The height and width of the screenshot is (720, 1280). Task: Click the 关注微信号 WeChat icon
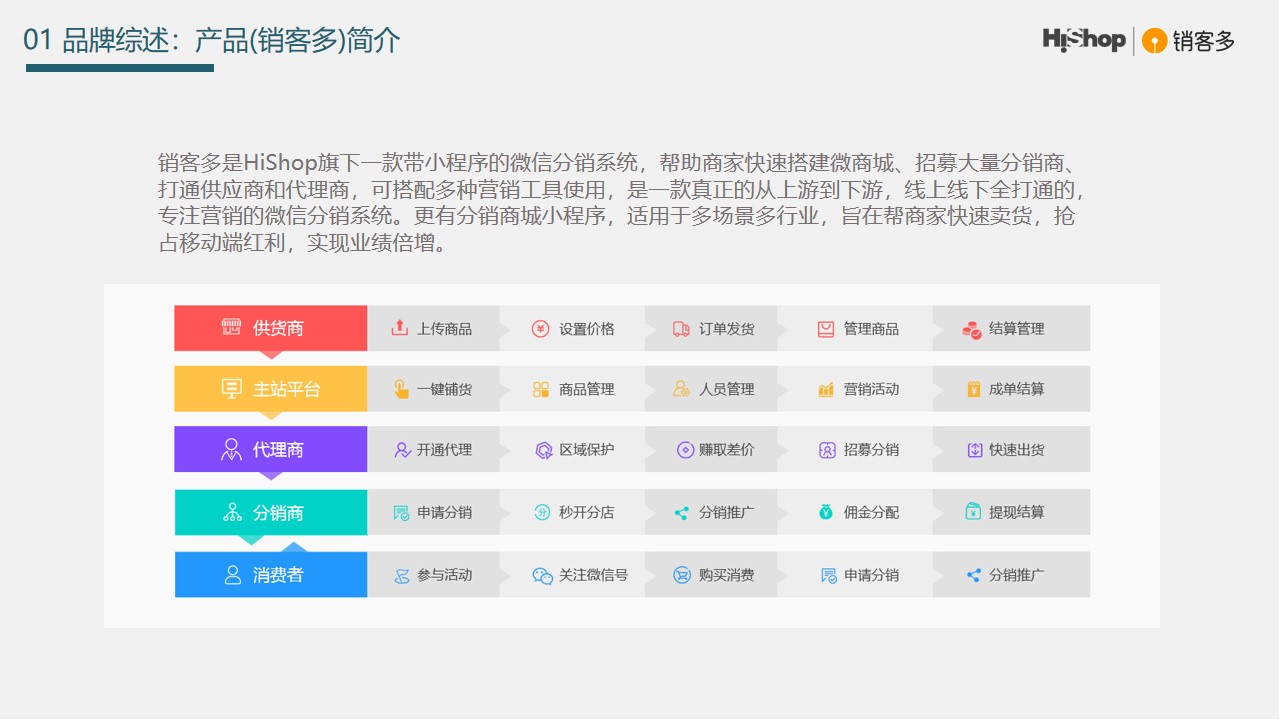pos(540,574)
